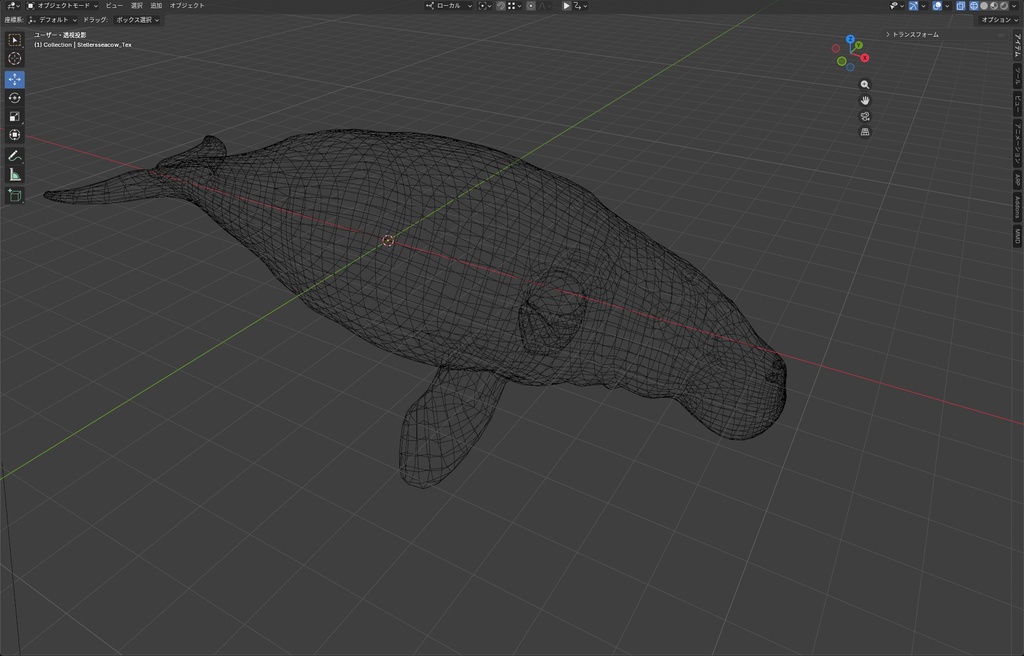Open the pivot point dropdown
Screen dimensions: 1024x656
485,5
